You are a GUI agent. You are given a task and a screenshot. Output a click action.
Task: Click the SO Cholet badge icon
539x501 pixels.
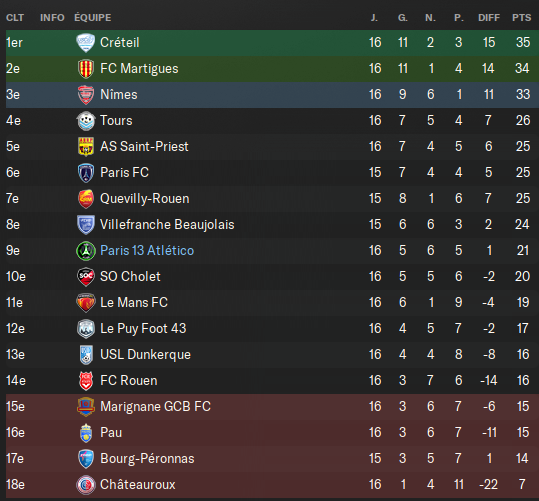pyautogui.click(x=86, y=277)
